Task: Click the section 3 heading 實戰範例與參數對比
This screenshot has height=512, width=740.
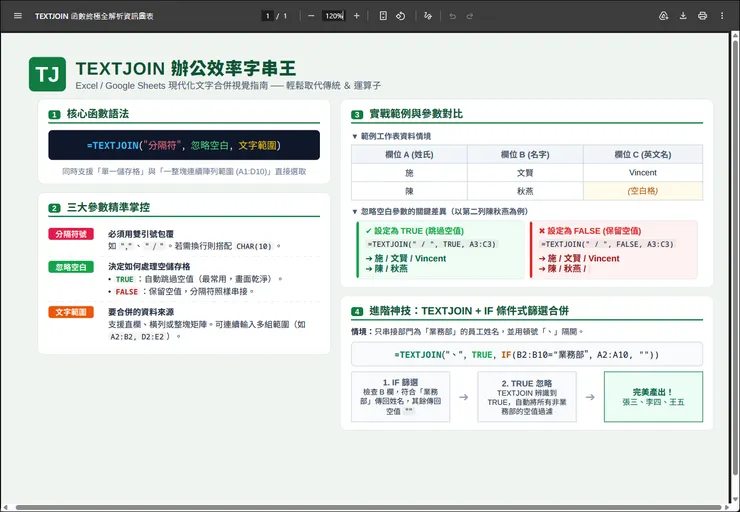Action: tap(416, 114)
